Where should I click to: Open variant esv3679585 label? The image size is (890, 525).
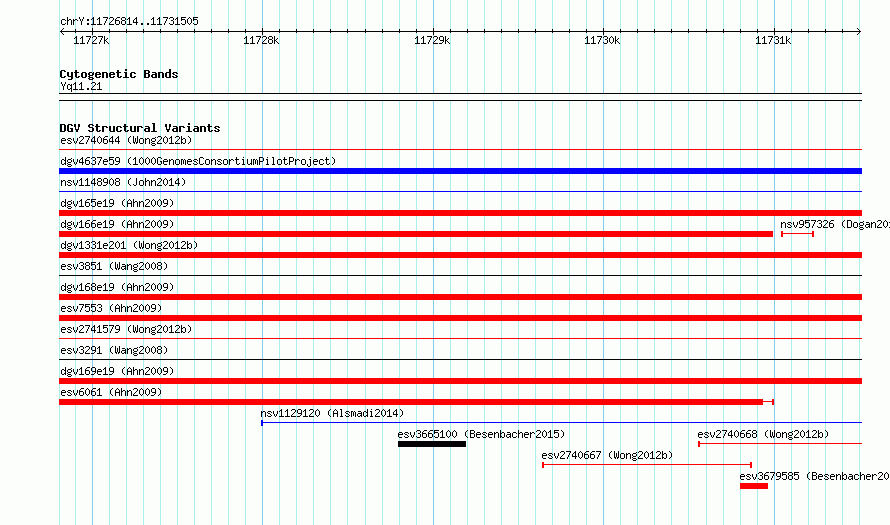(815, 476)
